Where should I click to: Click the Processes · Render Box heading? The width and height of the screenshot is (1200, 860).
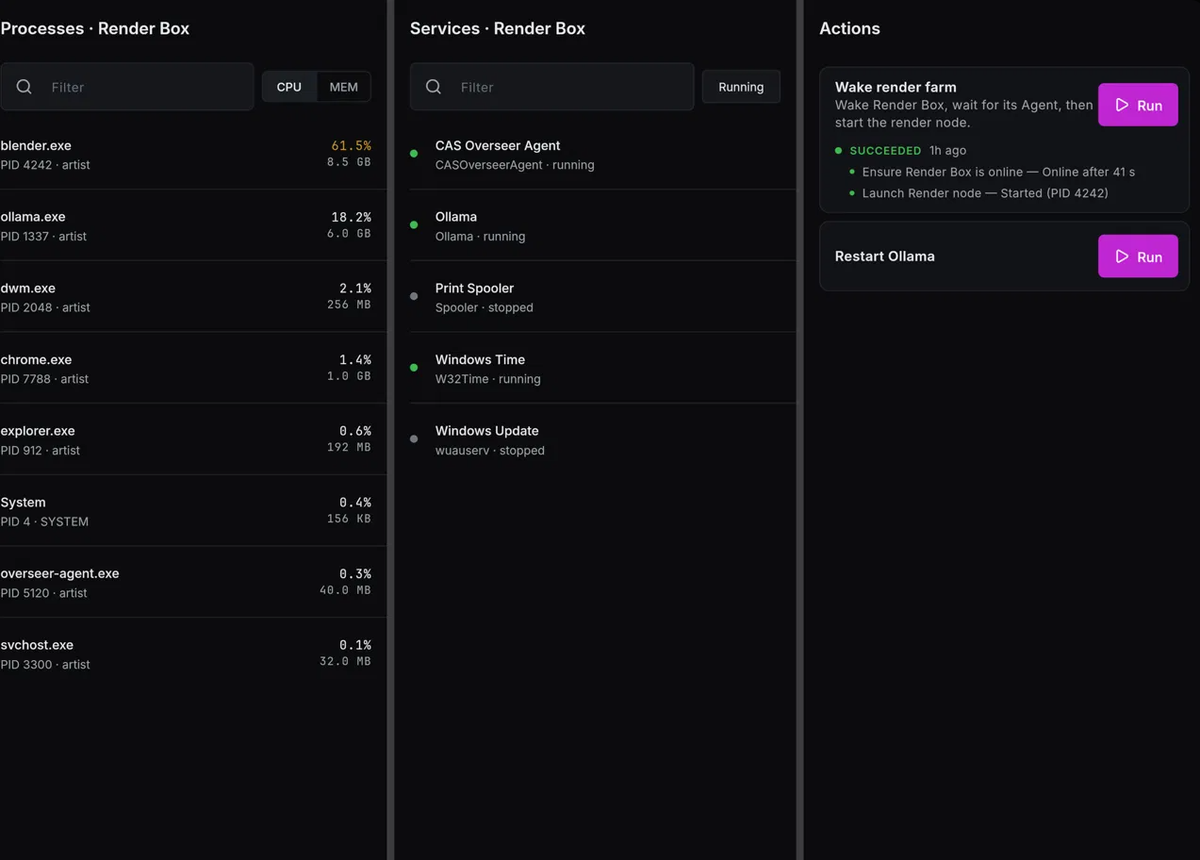point(95,28)
